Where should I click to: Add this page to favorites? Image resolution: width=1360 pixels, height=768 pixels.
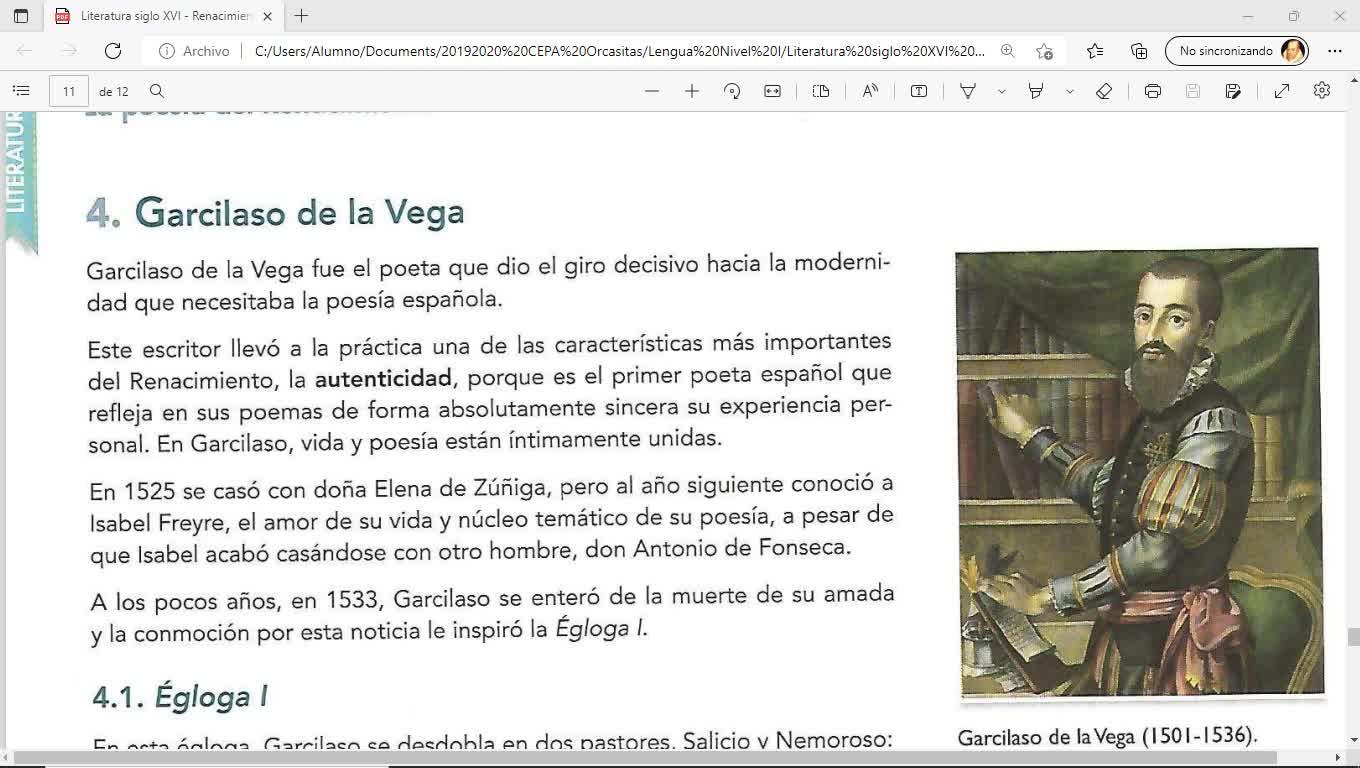click(x=1044, y=51)
